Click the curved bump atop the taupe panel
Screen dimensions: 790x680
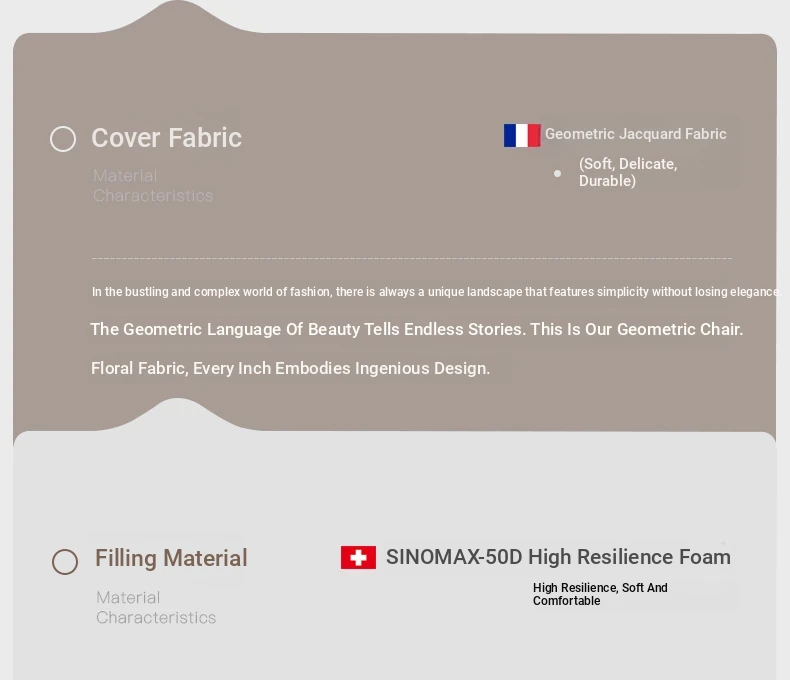point(177,17)
